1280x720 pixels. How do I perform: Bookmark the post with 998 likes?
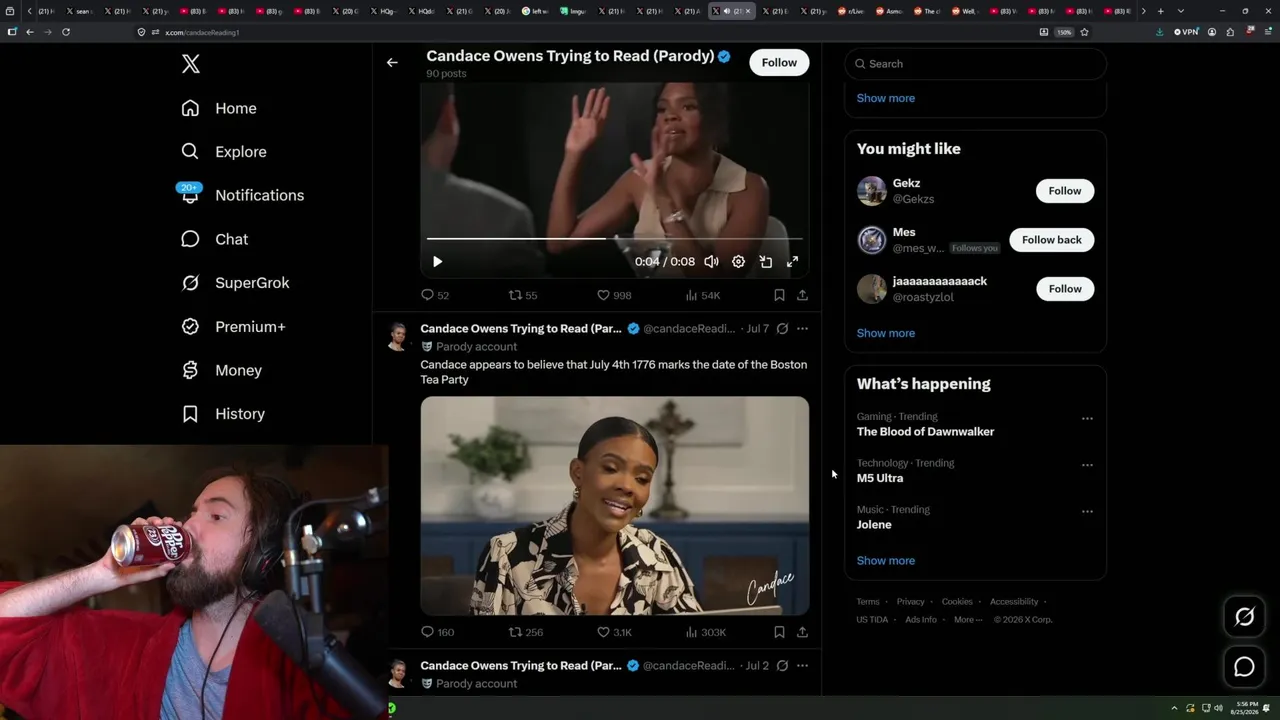coord(779,295)
